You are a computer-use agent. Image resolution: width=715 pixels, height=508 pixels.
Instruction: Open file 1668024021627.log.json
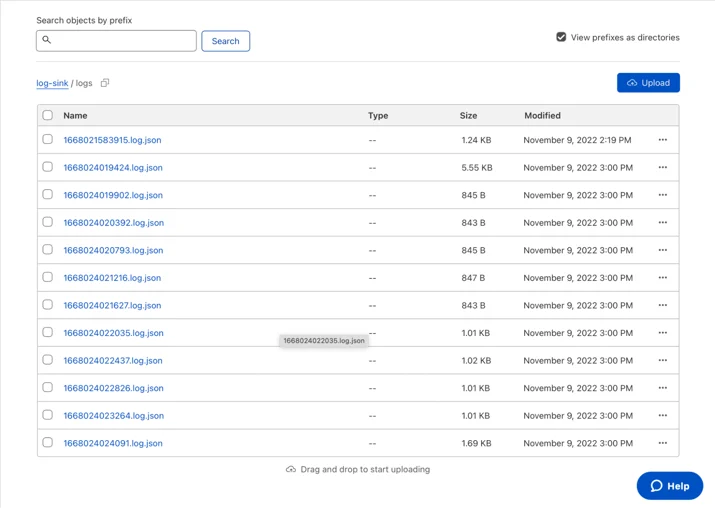pos(112,306)
